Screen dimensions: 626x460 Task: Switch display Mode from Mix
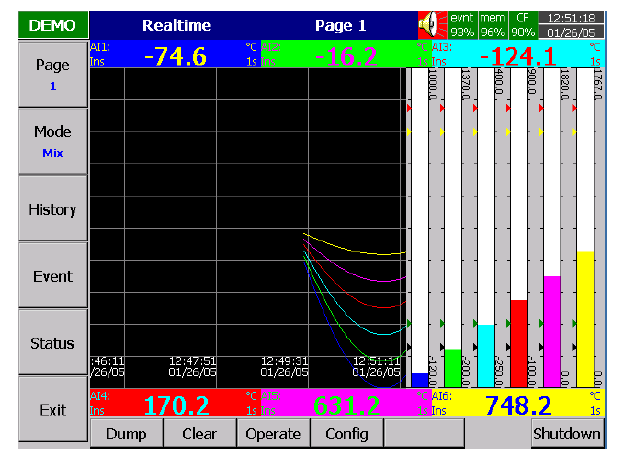[x=53, y=141]
